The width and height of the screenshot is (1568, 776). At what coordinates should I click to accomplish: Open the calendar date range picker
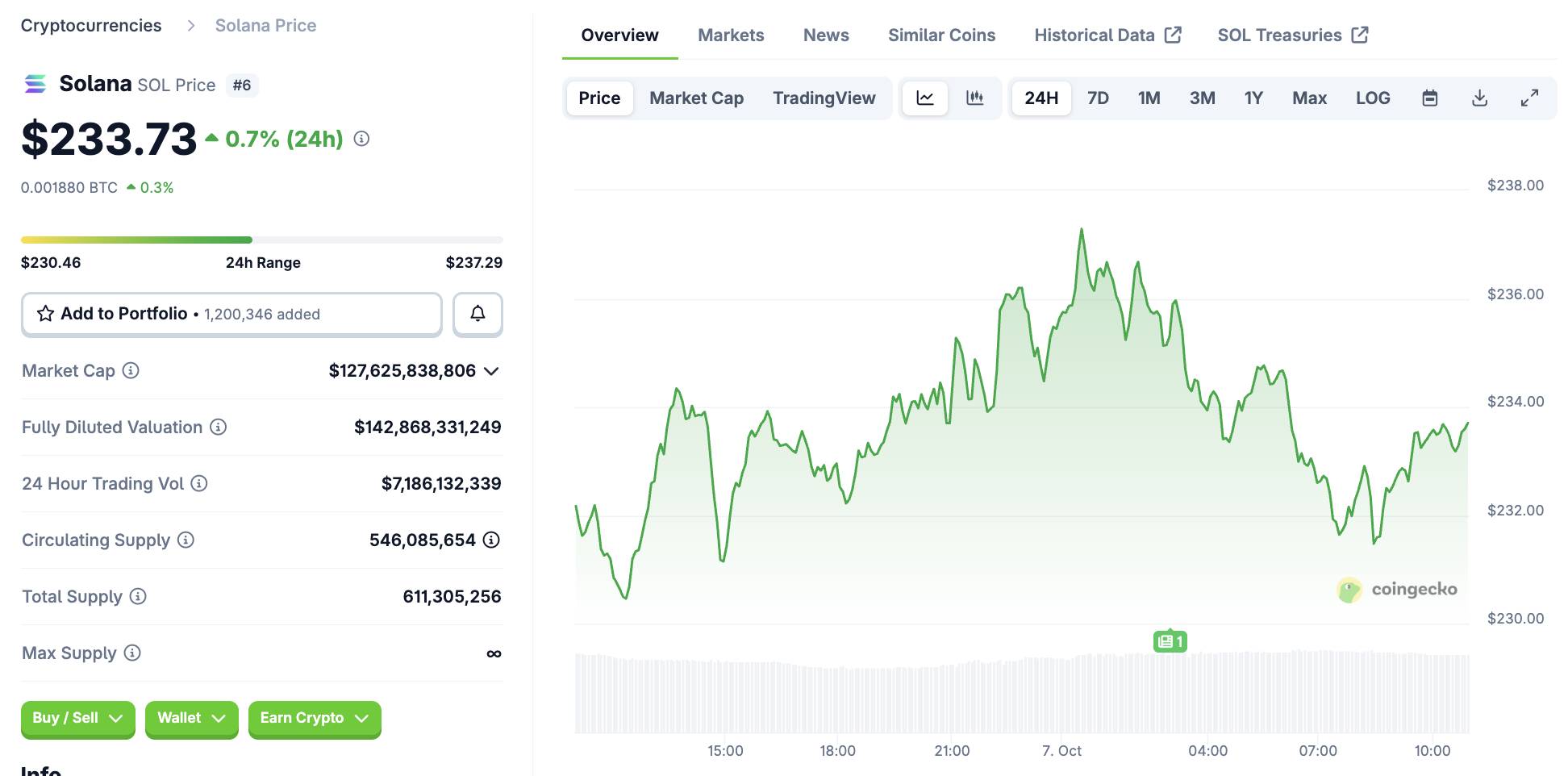click(x=1429, y=98)
